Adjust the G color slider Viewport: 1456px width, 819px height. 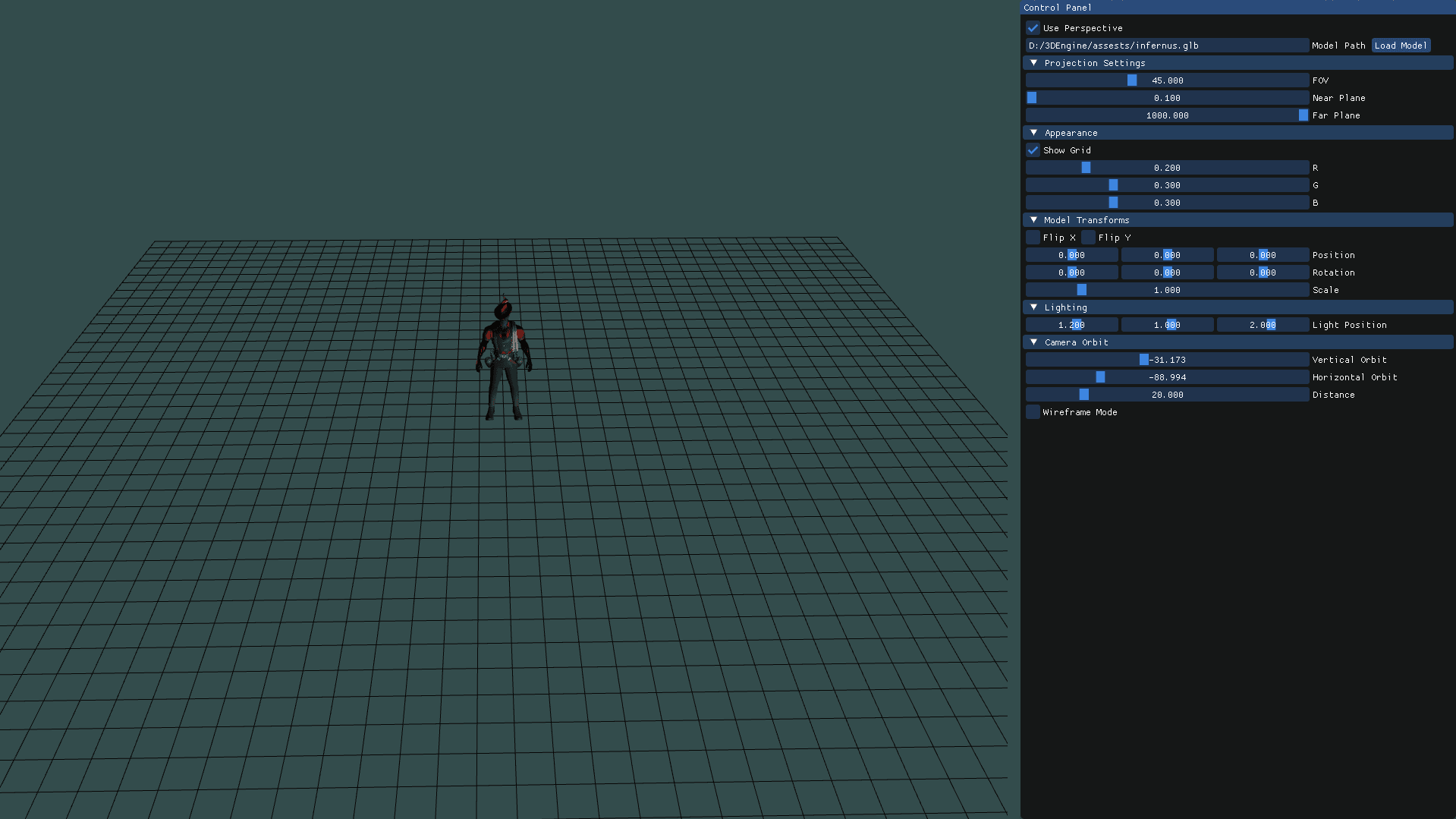[1167, 185]
